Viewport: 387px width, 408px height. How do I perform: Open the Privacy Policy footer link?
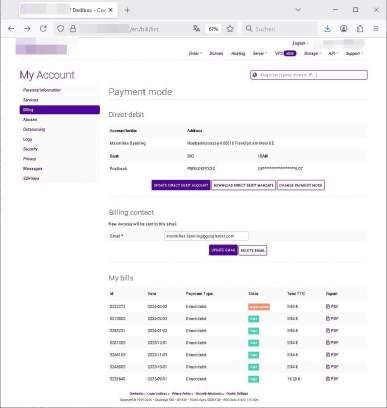point(182,394)
